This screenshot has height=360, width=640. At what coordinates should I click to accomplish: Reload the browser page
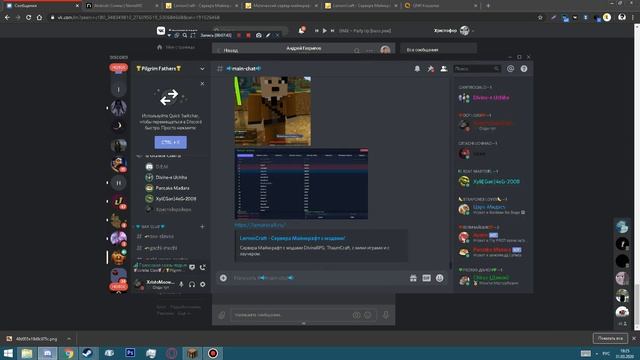tap(29, 18)
